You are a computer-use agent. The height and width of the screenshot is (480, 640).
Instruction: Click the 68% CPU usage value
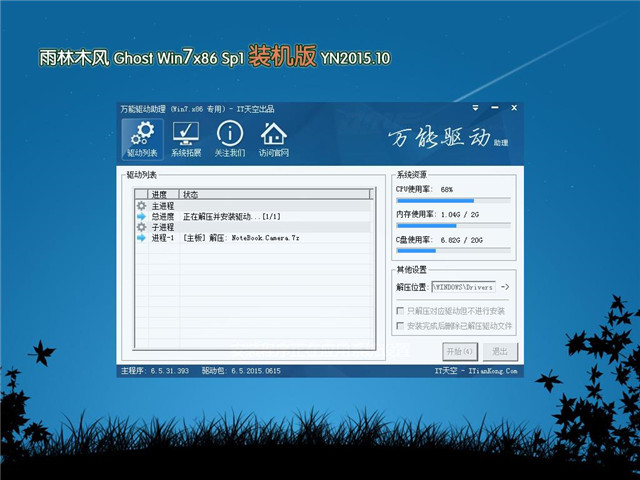point(447,189)
